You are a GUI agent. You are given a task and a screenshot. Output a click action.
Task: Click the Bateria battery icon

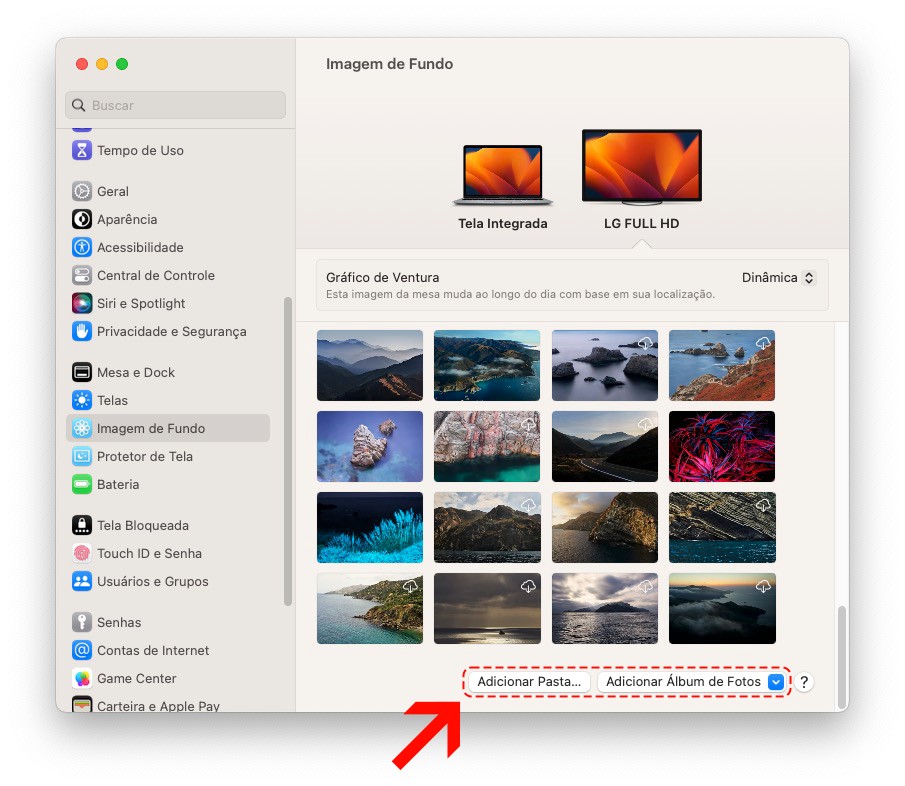click(82, 485)
